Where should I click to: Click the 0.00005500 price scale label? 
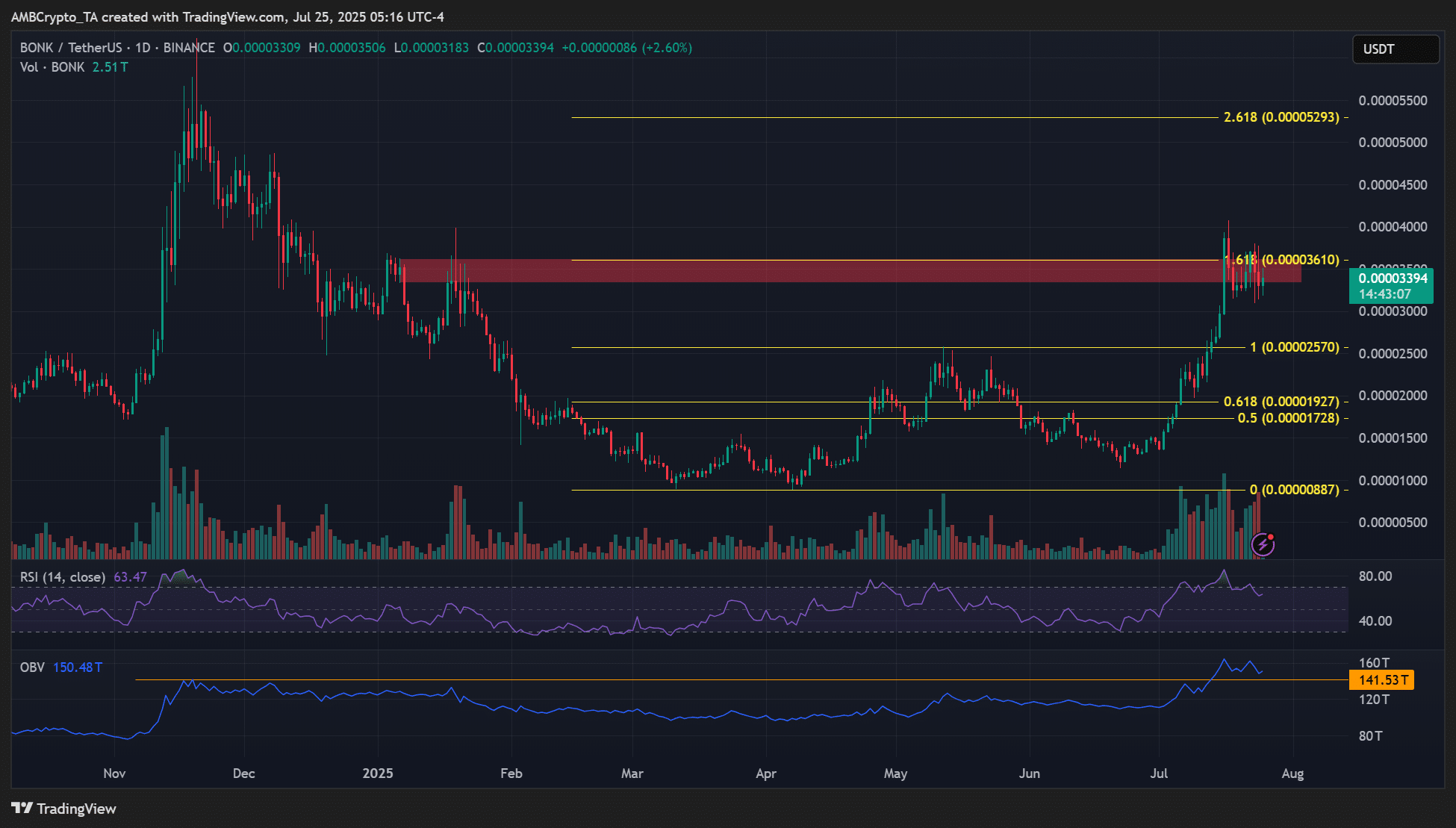coord(1393,101)
